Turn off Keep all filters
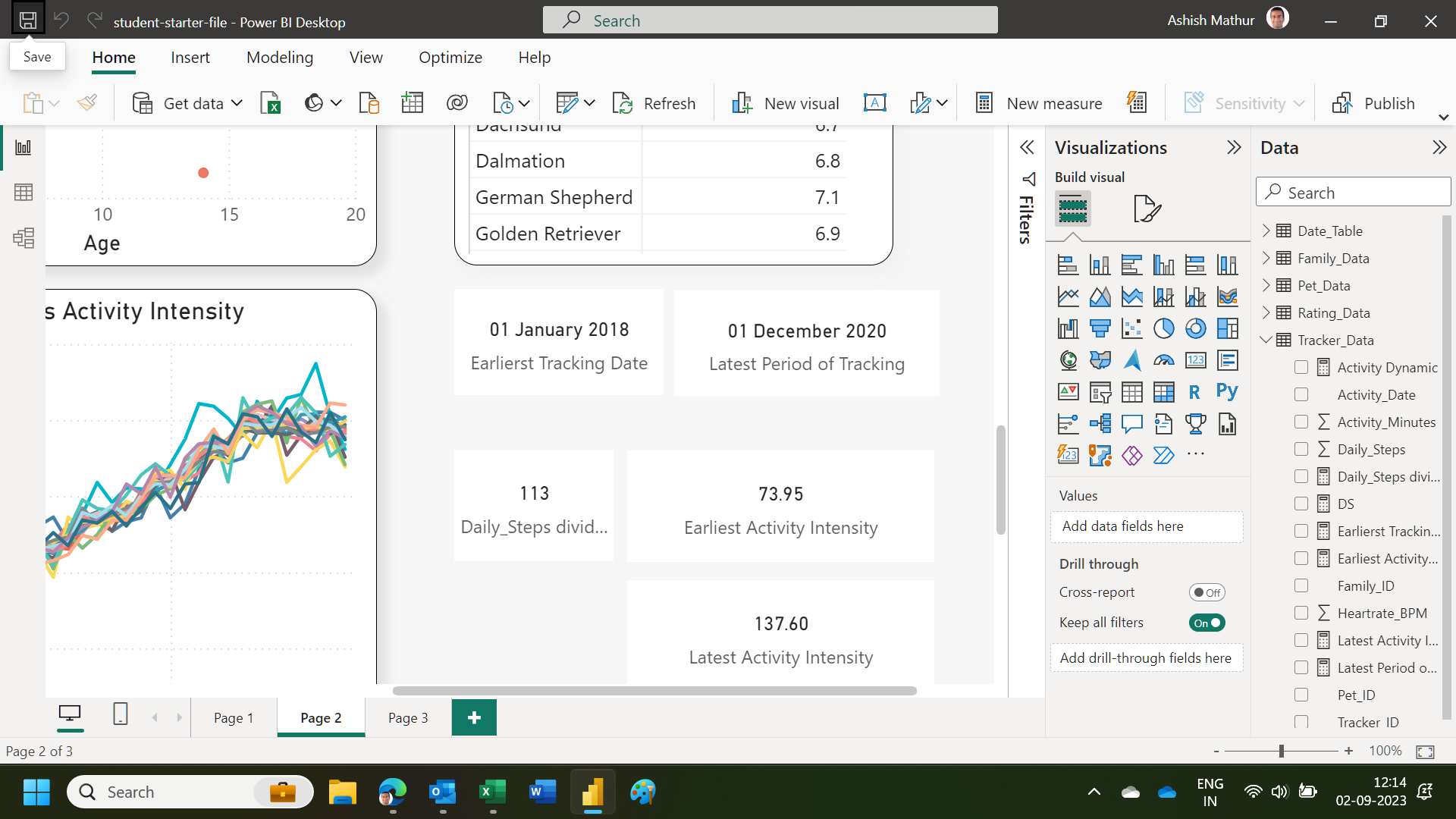 pyautogui.click(x=1207, y=623)
